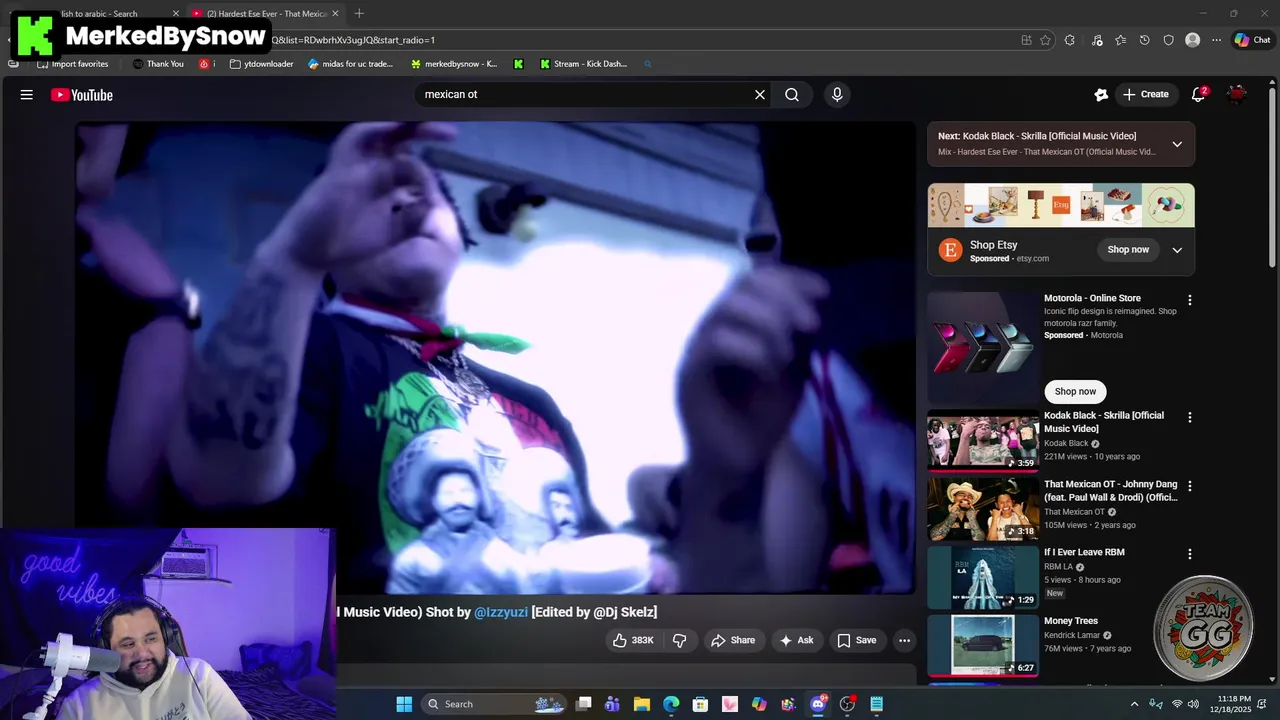Screen dimensions: 1280x720
Task: Open the Thank You bookmark
Action: click(x=158, y=64)
